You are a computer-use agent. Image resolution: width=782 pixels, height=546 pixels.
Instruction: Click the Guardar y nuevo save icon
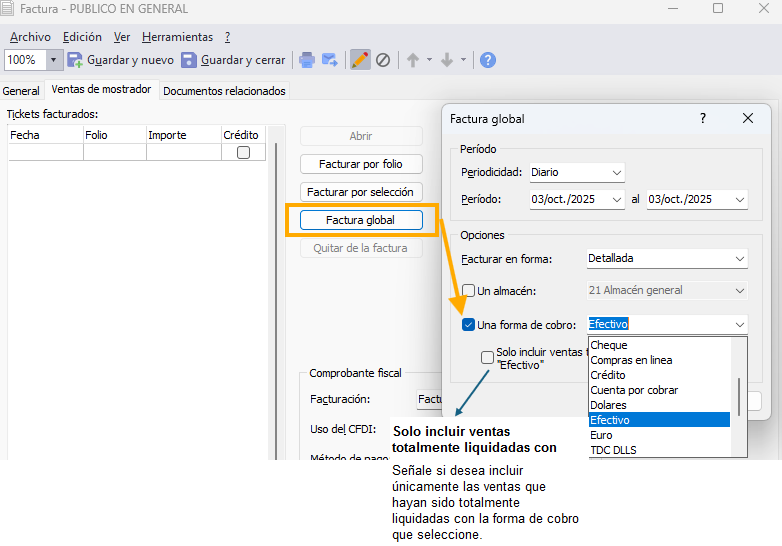pos(75,60)
